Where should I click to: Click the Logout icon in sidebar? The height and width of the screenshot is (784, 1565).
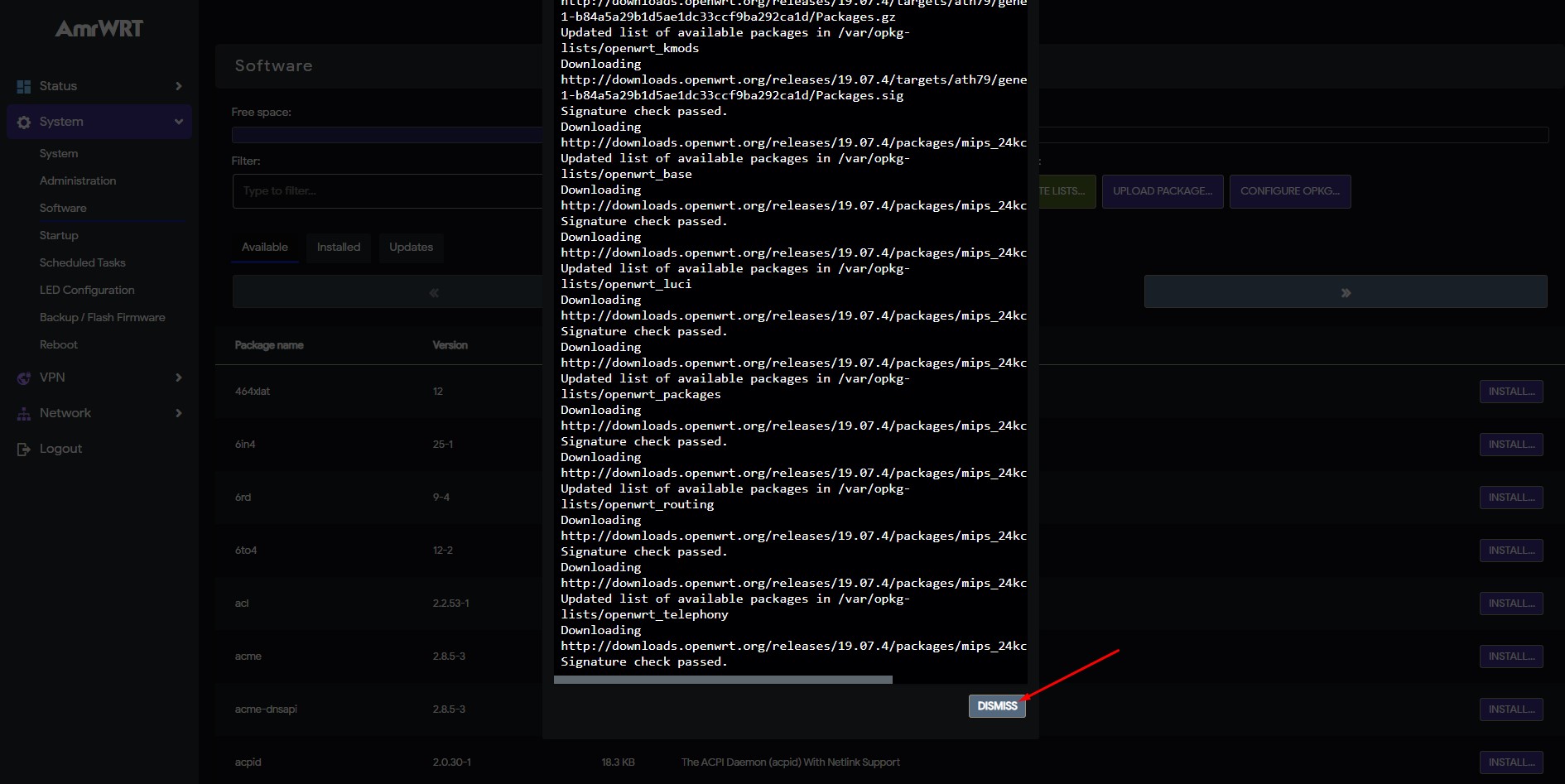tap(23, 449)
